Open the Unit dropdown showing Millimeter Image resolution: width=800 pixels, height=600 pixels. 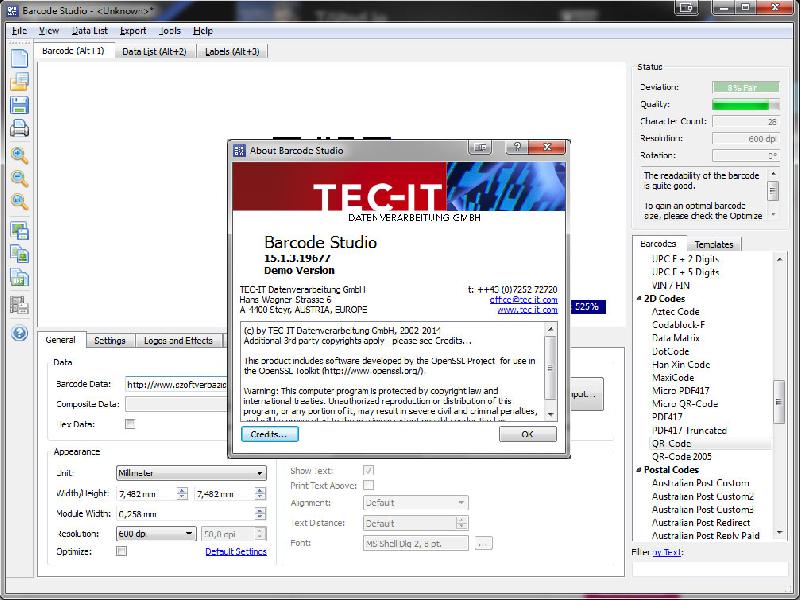(191, 473)
